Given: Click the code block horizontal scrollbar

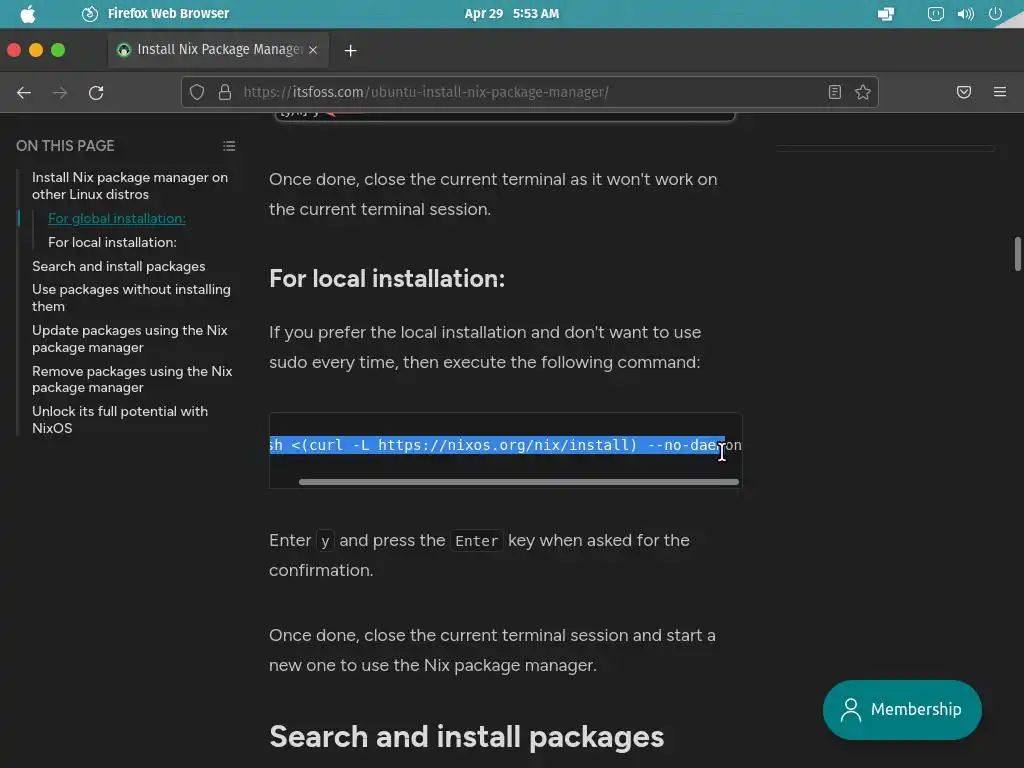Looking at the screenshot, I should click(x=519, y=482).
